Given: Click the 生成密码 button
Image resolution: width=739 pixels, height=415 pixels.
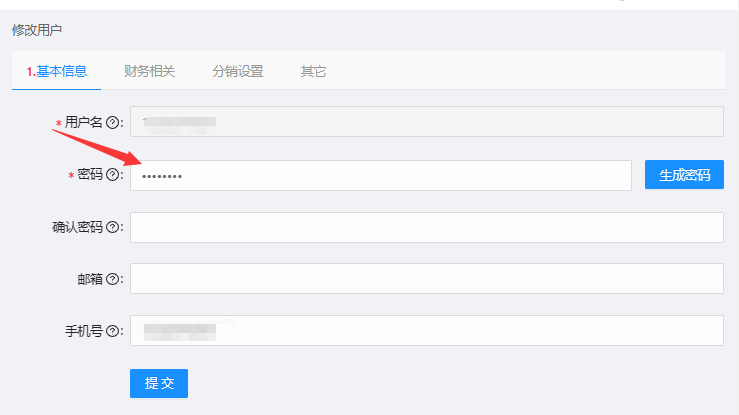Looking at the screenshot, I should click(684, 175).
